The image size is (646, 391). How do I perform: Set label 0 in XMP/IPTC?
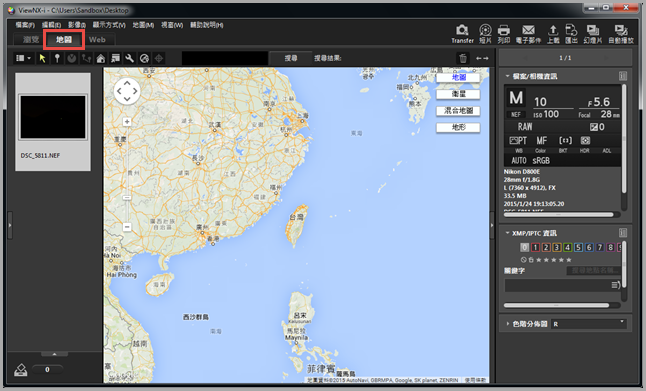(x=524, y=247)
